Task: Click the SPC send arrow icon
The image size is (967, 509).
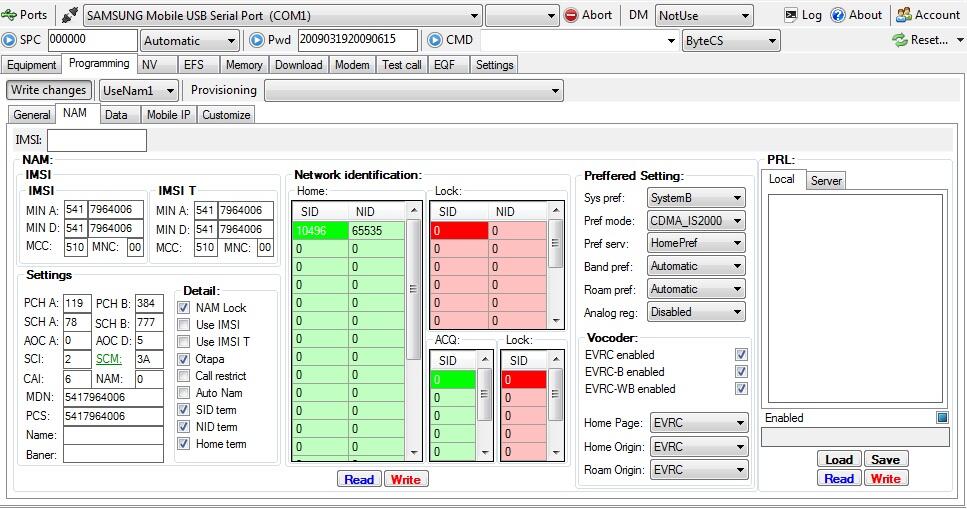Action: point(10,40)
